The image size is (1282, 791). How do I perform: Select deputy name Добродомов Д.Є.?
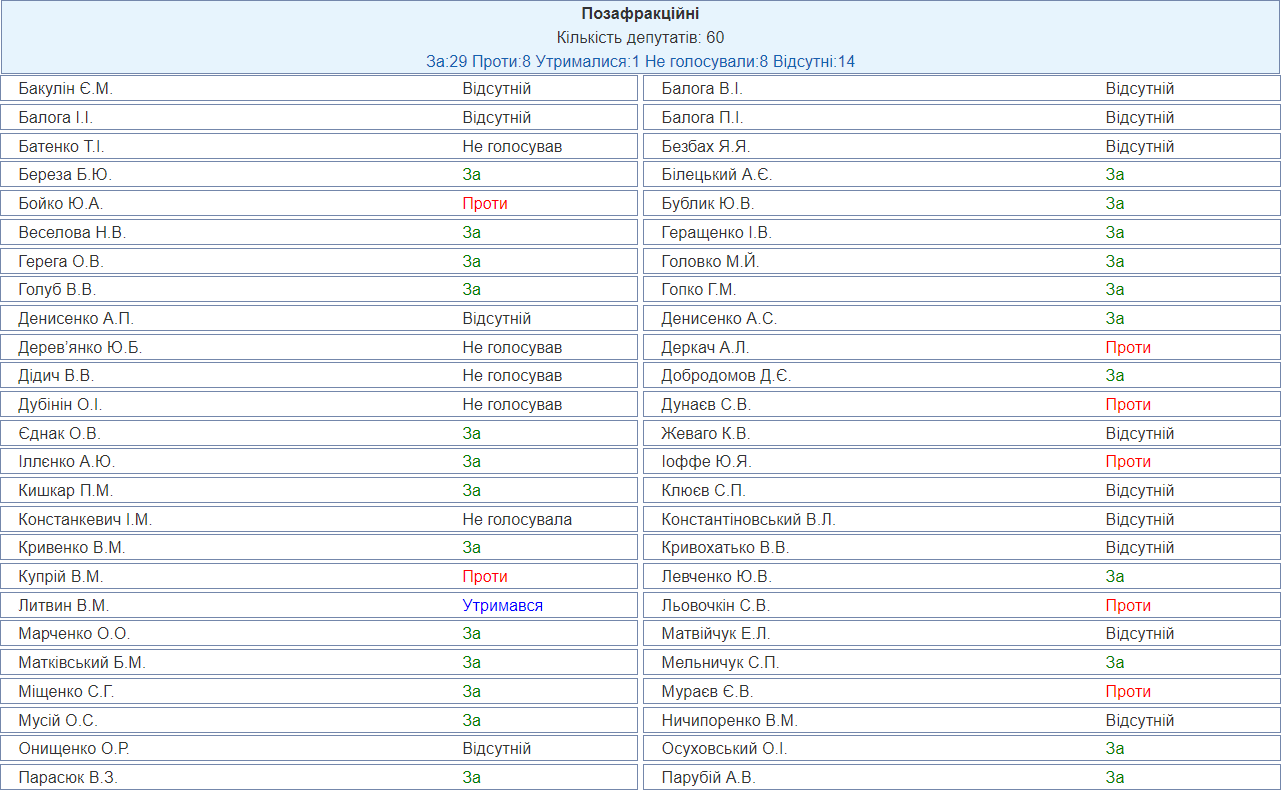726,376
